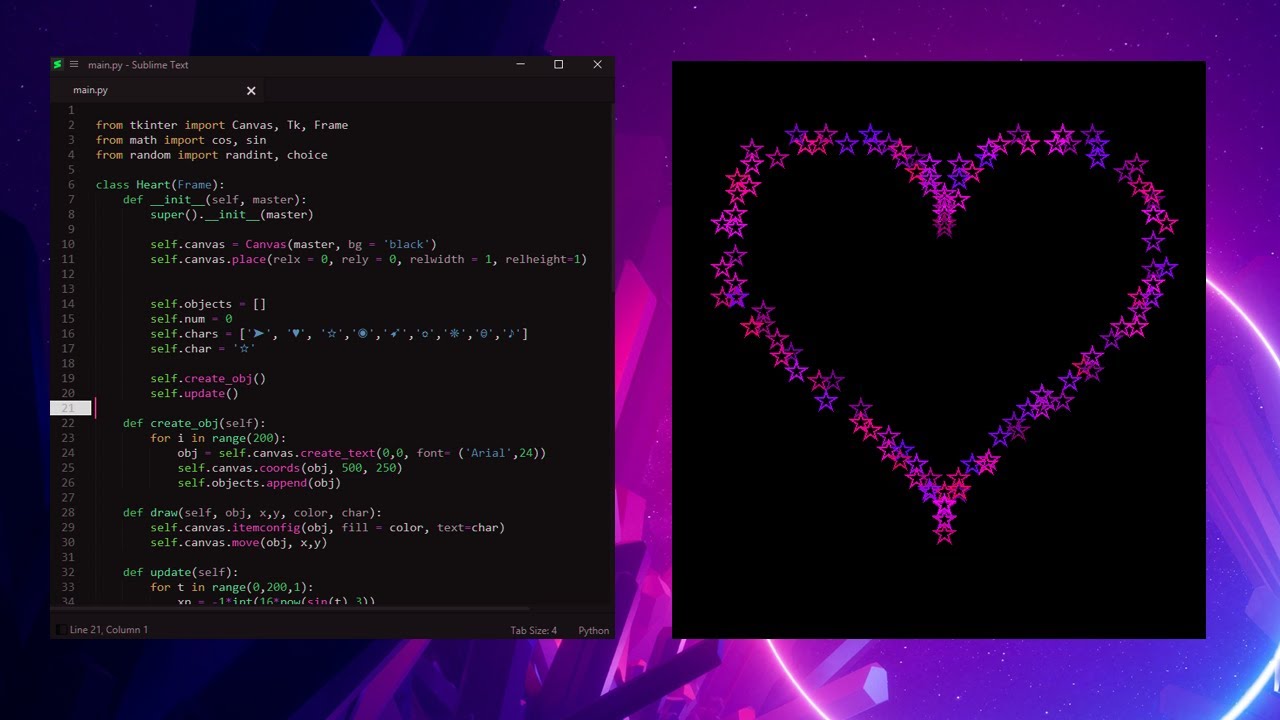Click line number 21 in the gutter

(x=69, y=408)
